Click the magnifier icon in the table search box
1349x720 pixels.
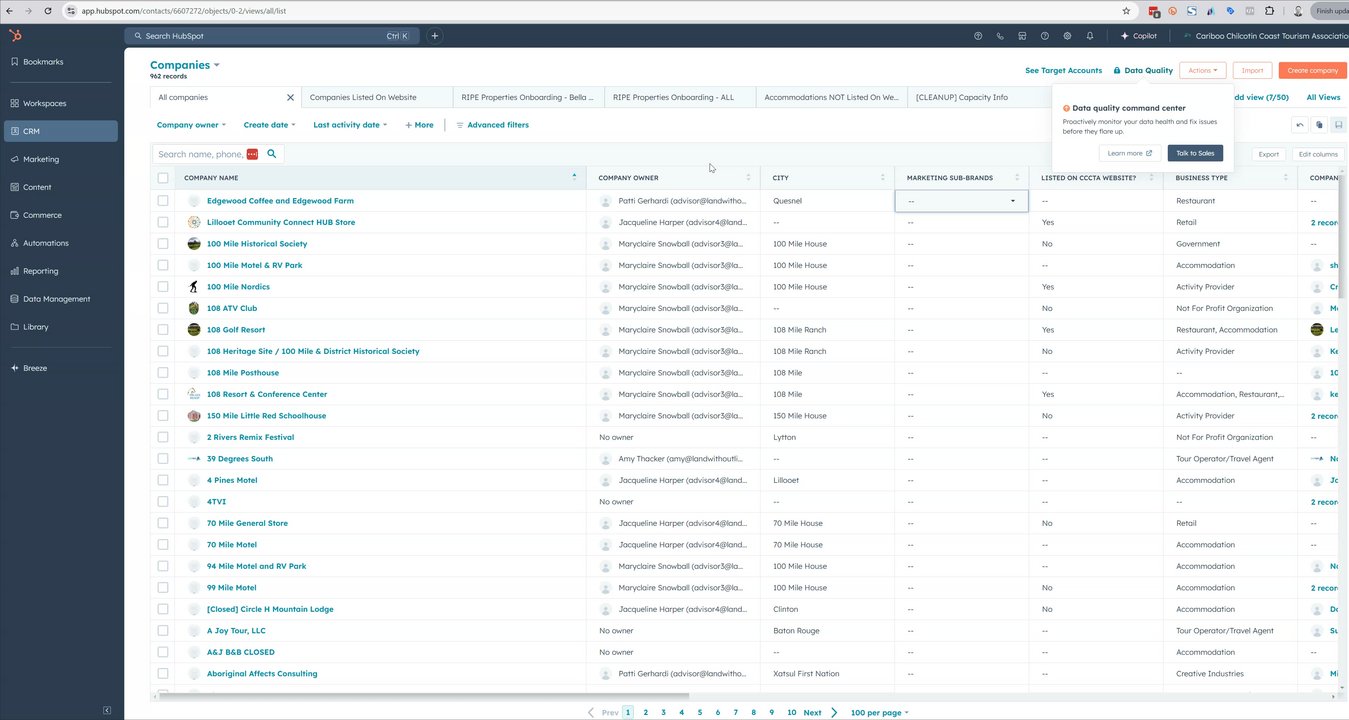[271, 154]
